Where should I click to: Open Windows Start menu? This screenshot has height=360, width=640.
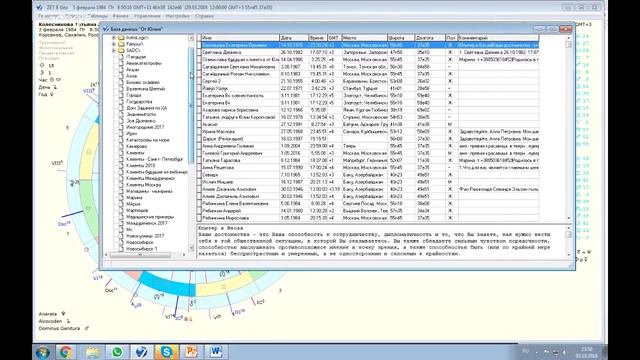[x=43, y=352]
